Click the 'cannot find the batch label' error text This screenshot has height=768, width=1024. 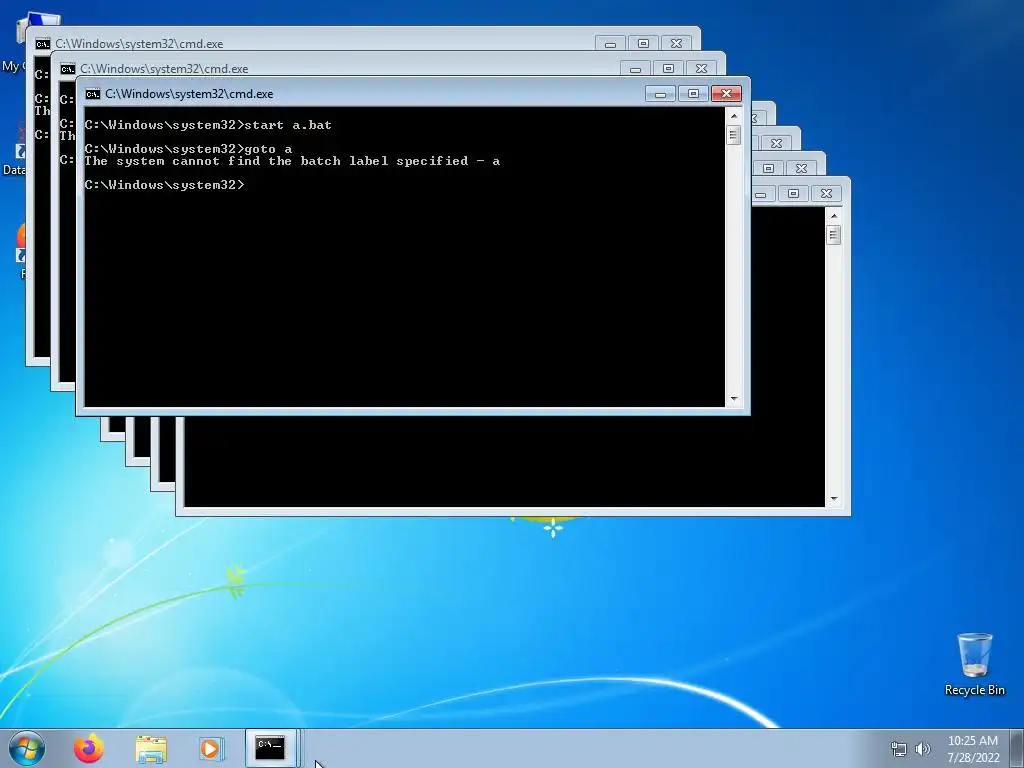pyautogui.click(x=292, y=161)
